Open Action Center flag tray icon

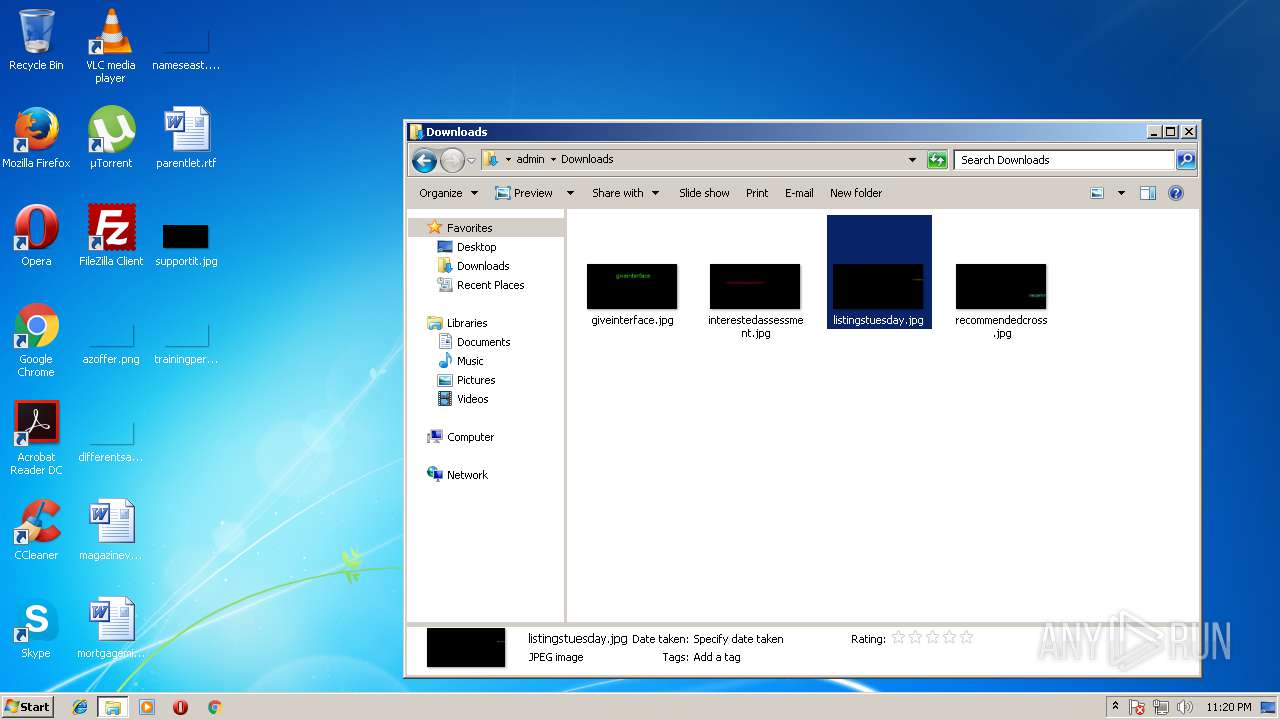pyautogui.click(x=1137, y=707)
